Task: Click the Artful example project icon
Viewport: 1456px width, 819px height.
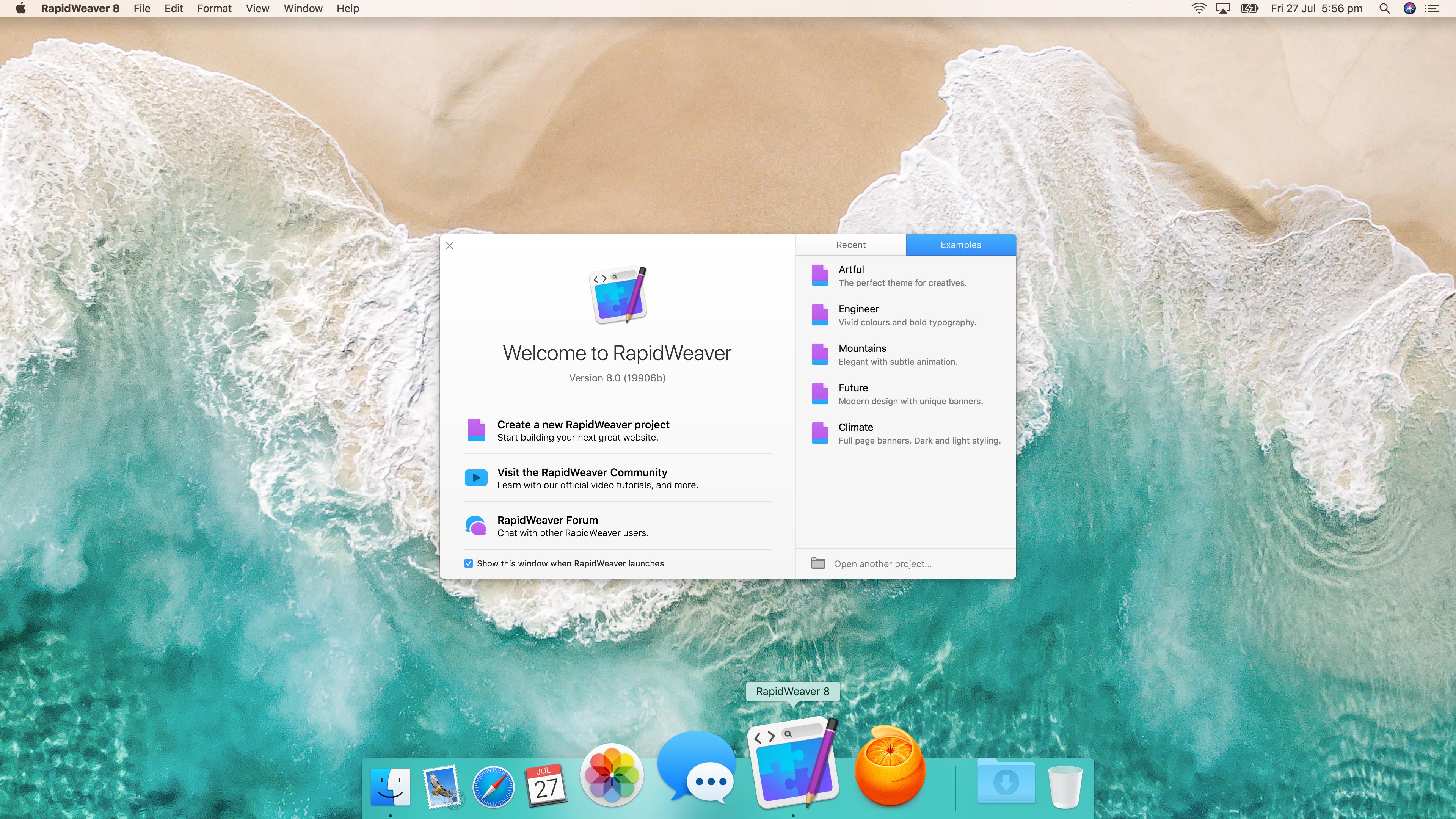Action: coord(819,275)
